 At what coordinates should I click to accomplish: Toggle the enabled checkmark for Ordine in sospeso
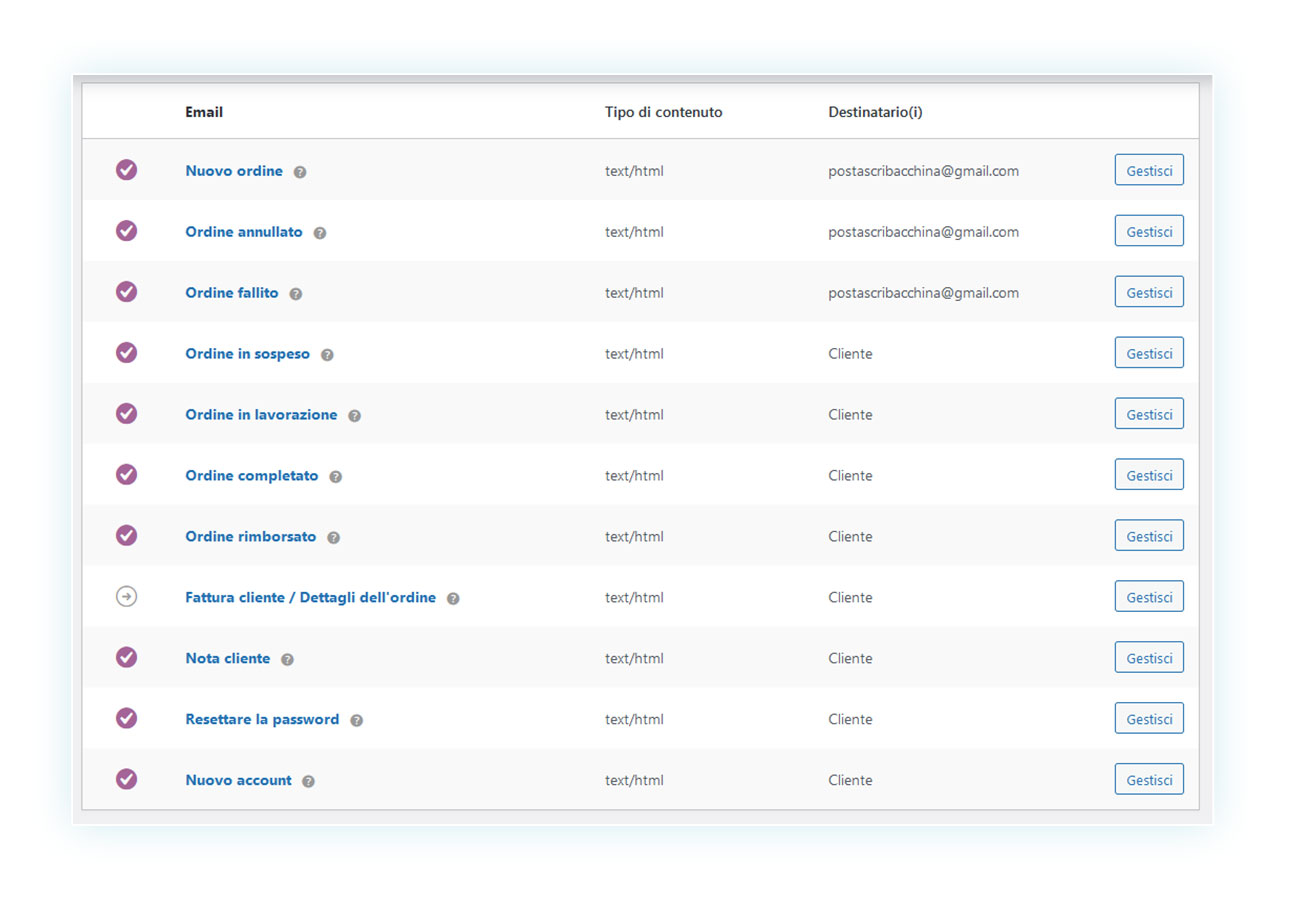click(x=126, y=353)
